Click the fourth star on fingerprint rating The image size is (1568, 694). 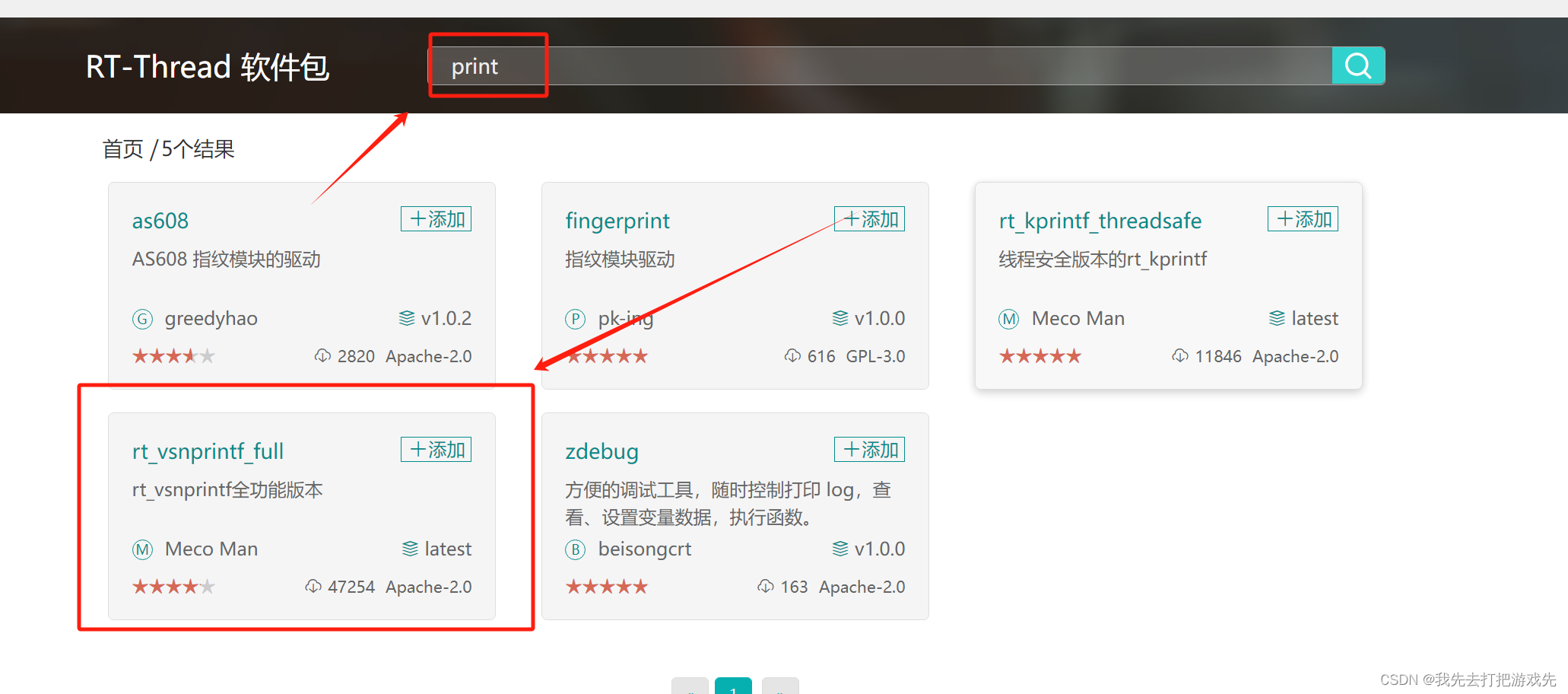(x=624, y=355)
